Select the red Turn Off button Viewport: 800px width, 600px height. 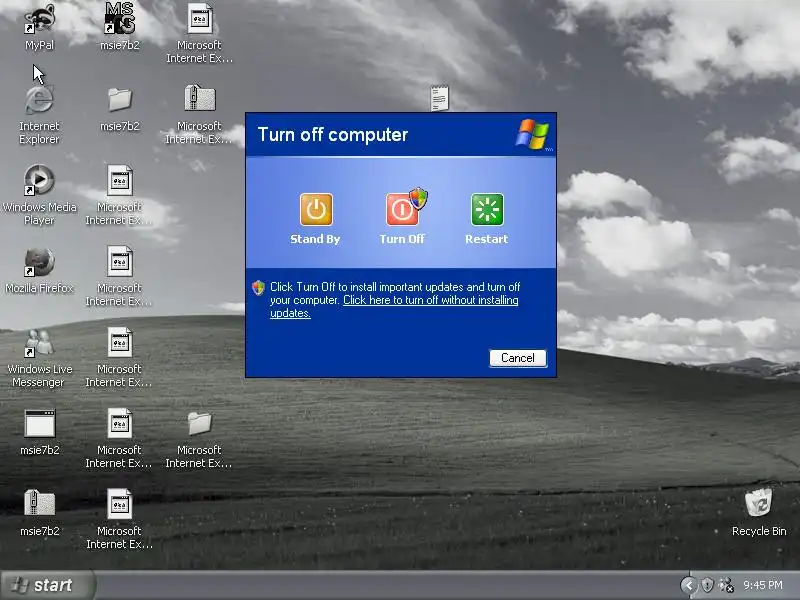click(x=402, y=209)
